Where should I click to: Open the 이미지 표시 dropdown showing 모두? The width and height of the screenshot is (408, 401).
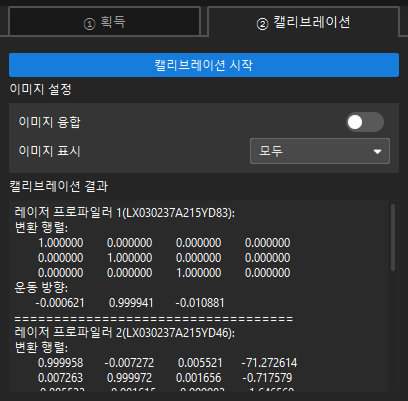point(320,151)
